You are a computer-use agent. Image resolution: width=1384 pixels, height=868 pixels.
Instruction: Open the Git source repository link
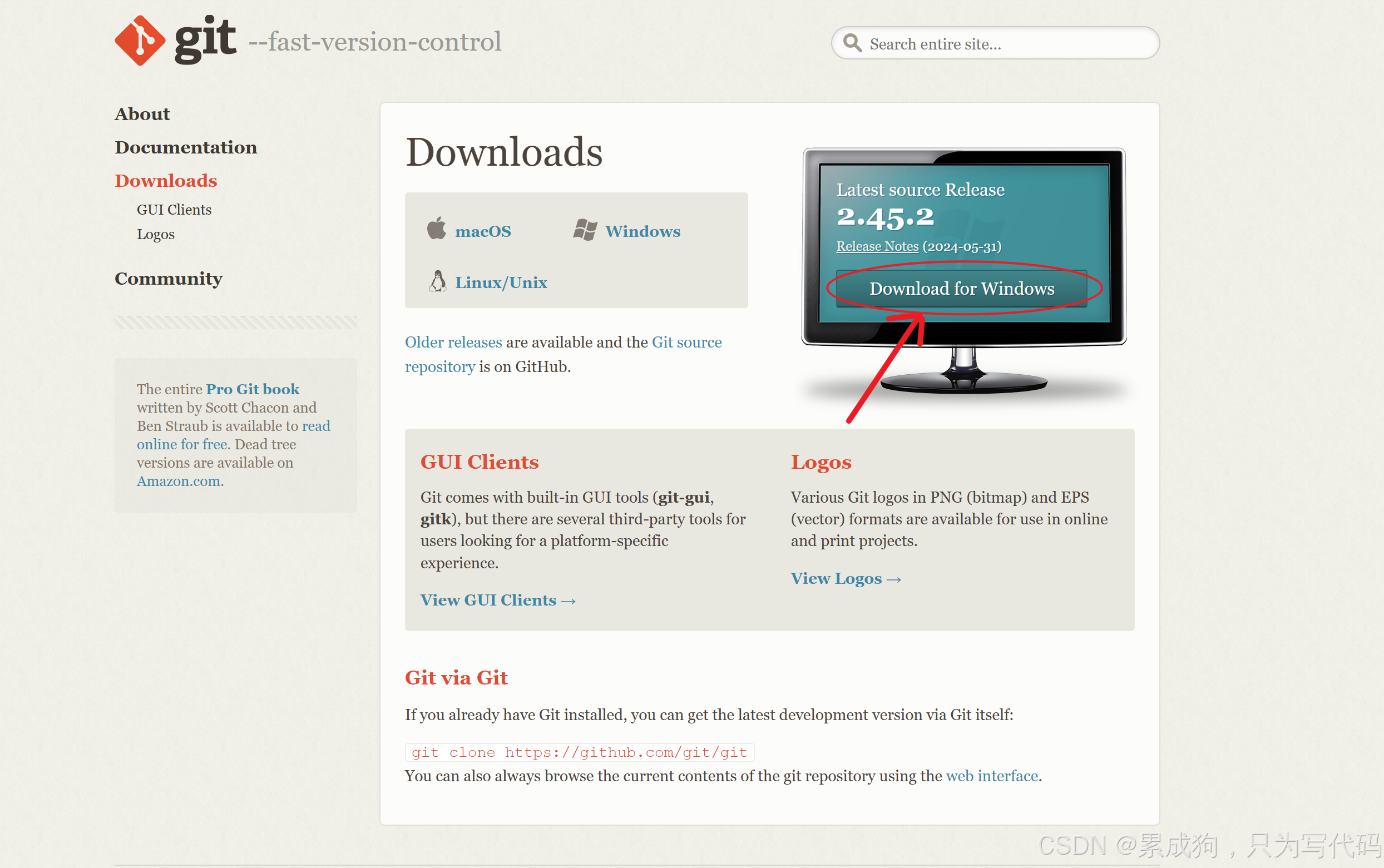coord(564,354)
